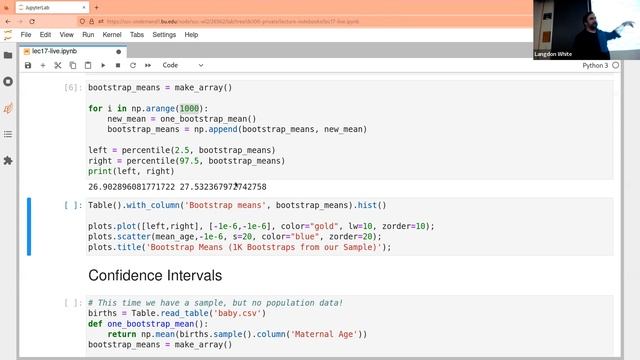Open the View menu
Screen dimensions: 640x360
(67, 35)
